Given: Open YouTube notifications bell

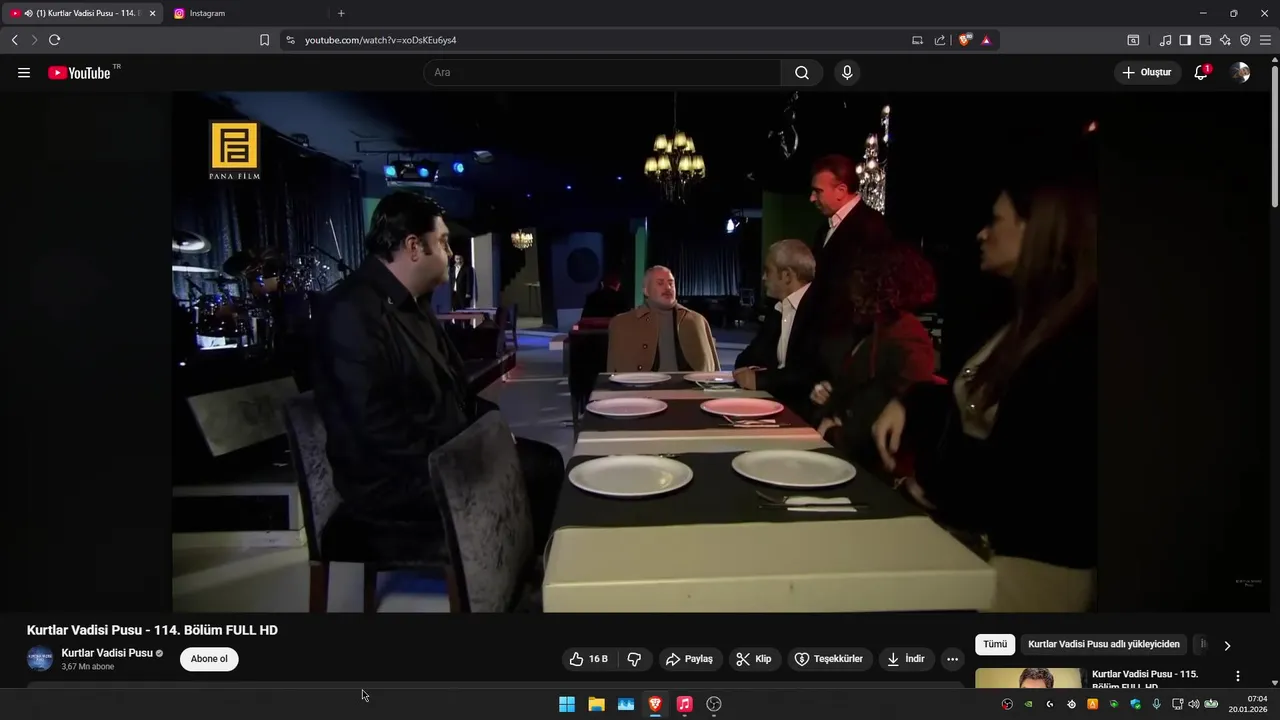Looking at the screenshot, I should pos(1201,73).
